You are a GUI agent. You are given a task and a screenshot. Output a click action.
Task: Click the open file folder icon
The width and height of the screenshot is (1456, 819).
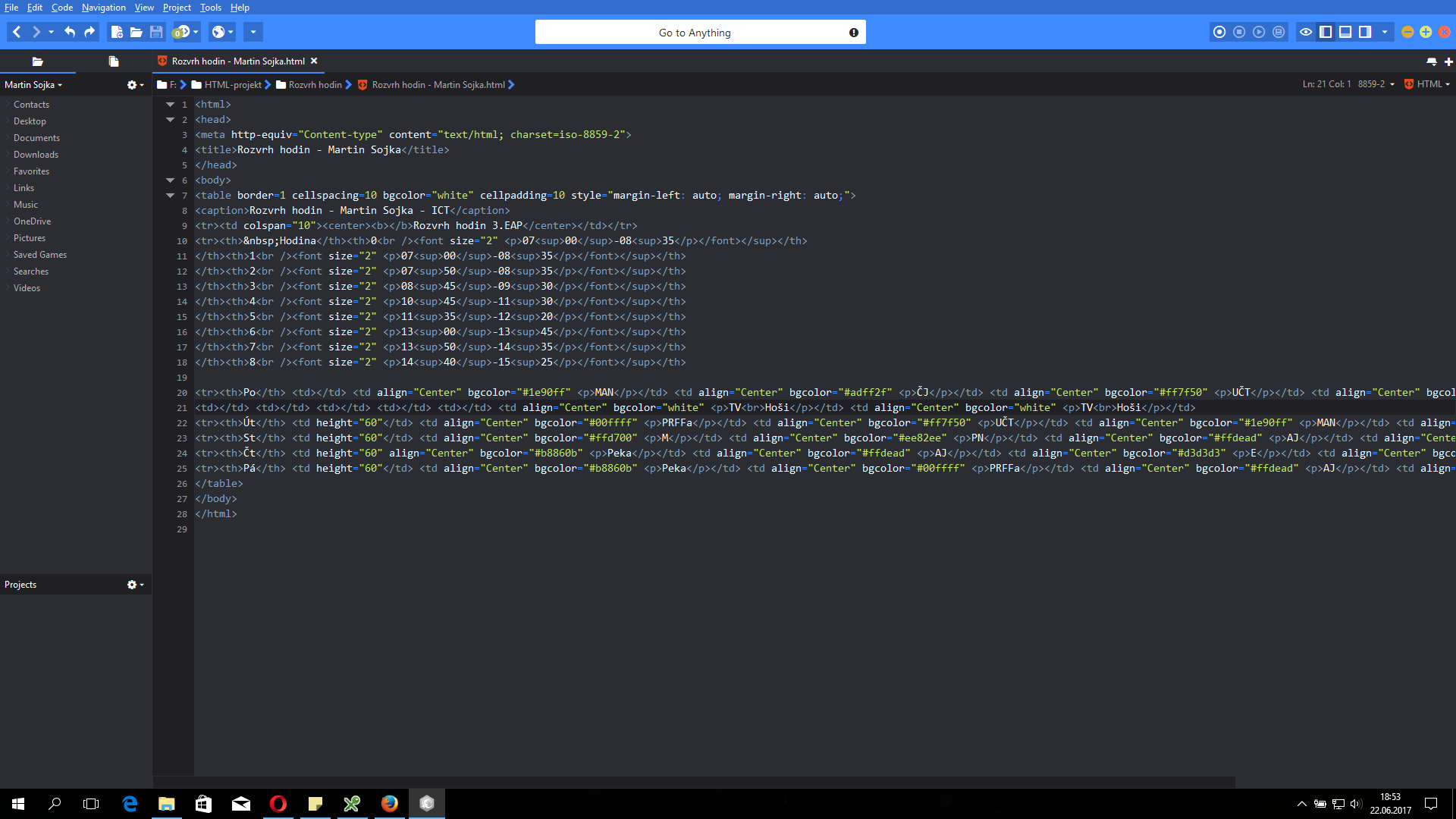pos(136,32)
